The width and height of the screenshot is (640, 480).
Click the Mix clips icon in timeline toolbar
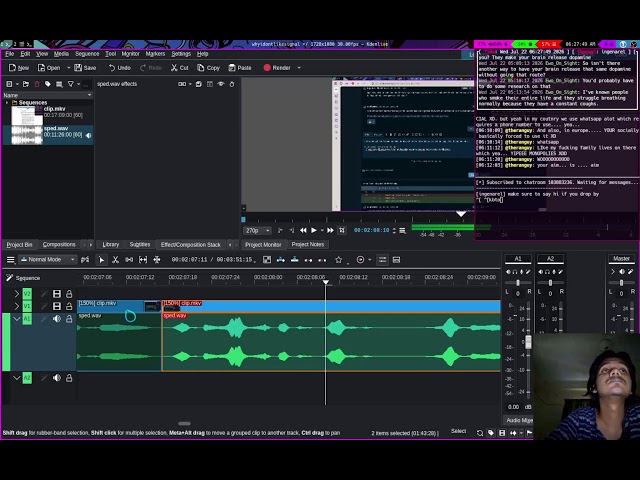(267, 260)
